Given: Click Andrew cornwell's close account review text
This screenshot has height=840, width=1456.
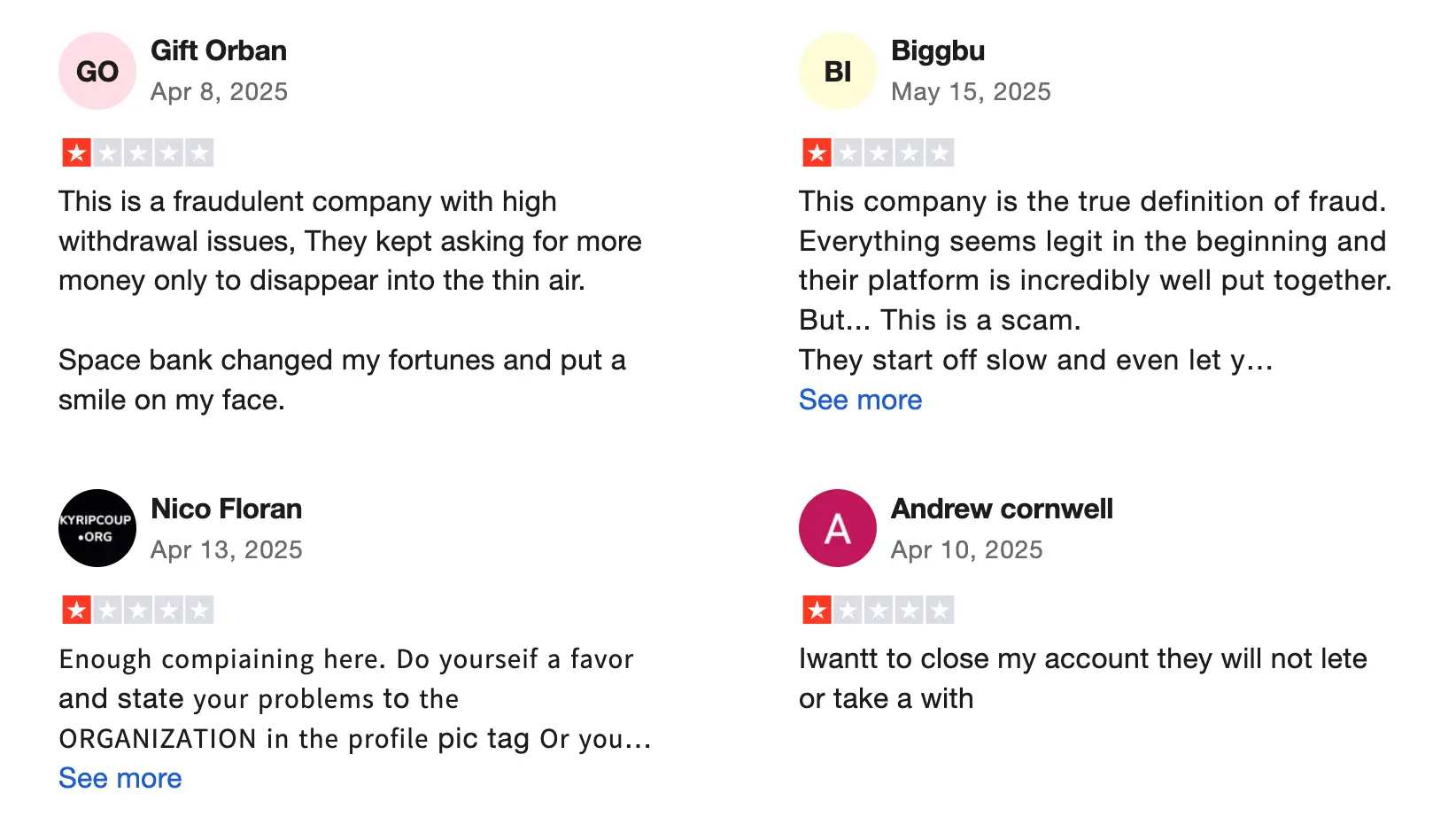Looking at the screenshot, I should click(x=1082, y=678).
